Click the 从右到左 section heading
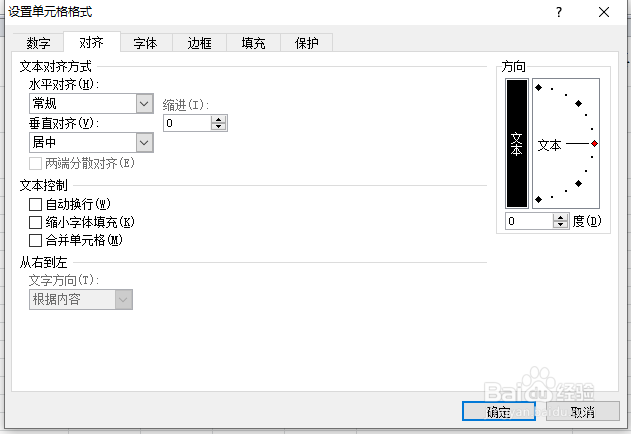631x434 pixels. tap(43, 262)
